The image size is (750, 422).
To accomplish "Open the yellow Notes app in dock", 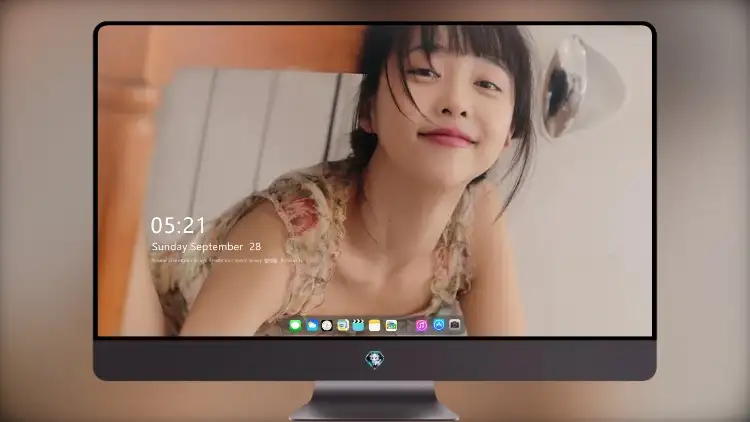I will 375,325.
